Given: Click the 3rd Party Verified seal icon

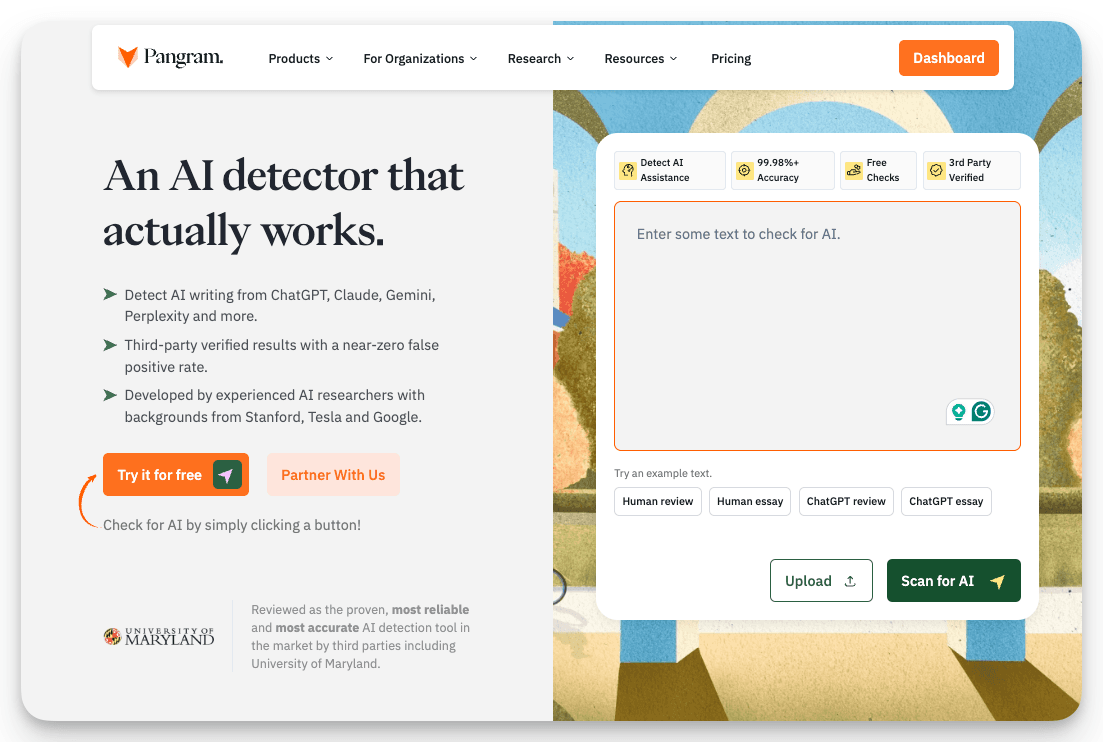Looking at the screenshot, I should point(935,170).
